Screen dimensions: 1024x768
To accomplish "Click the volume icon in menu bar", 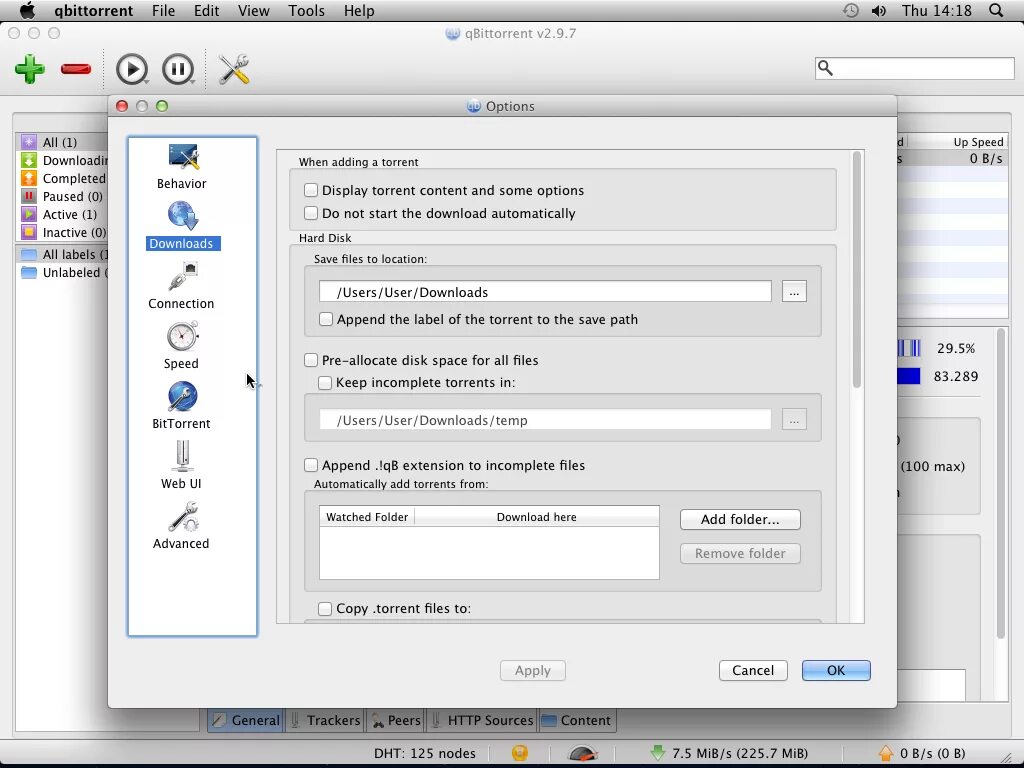I will (879, 10).
